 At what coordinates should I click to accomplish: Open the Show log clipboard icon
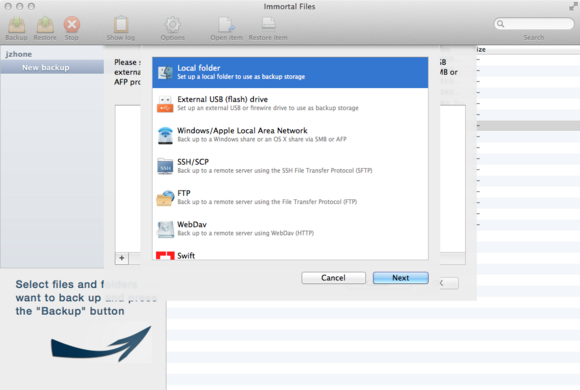pyautogui.click(x=121, y=25)
